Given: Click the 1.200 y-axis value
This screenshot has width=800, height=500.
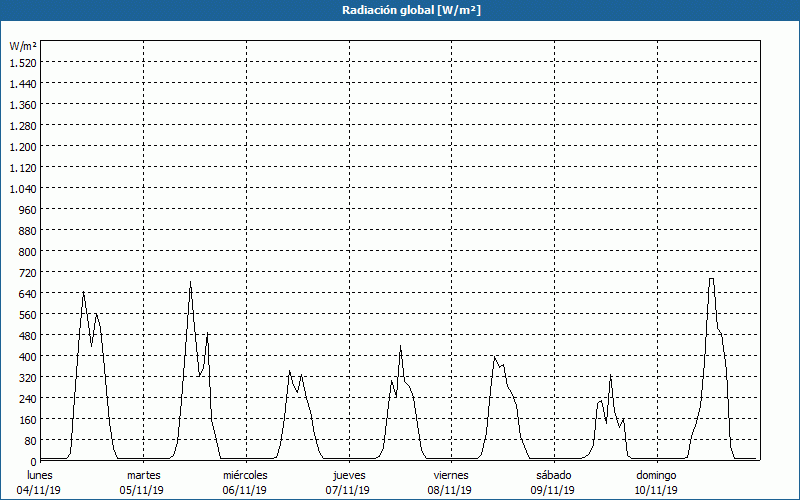Looking at the screenshot, I should tap(23, 146).
